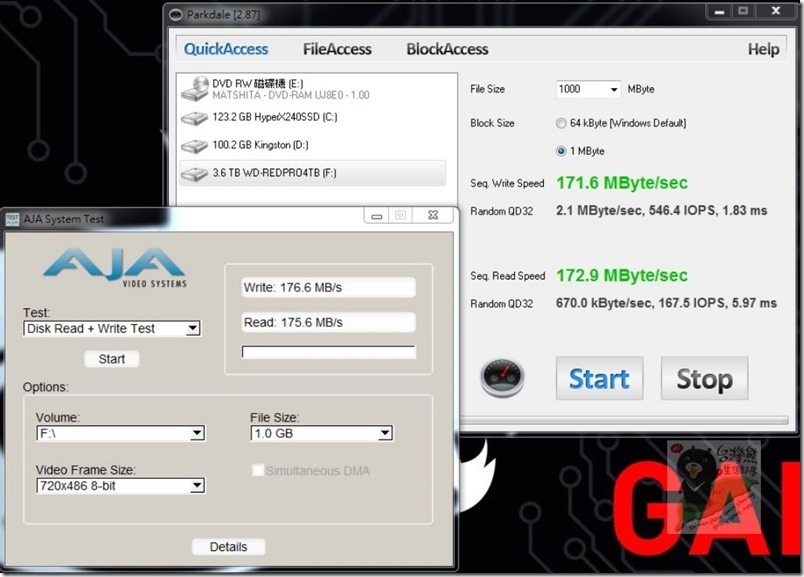Select the 3.6 TB WD-REDPRO4TB (F:) row text
This screenshot has height=577, width=804.
[x=274, y=173]
